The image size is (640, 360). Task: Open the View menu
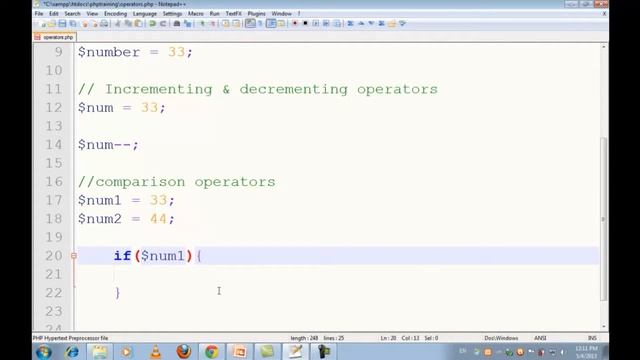[x=92, y=13]
